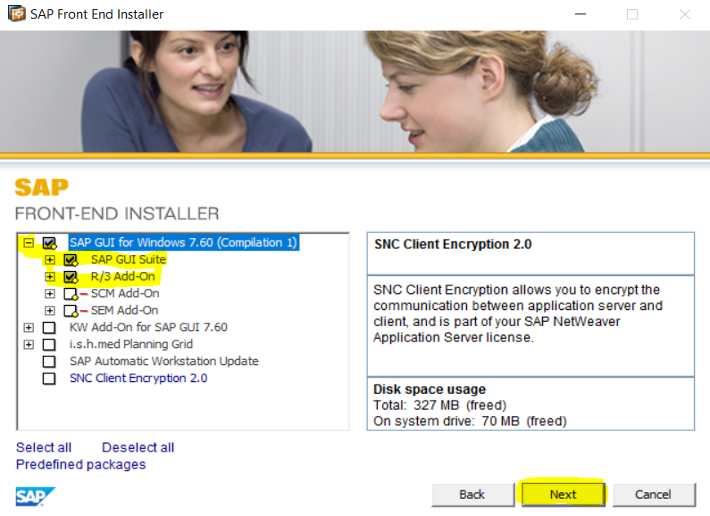
Task: Click the Select all link
Action: 44,447
